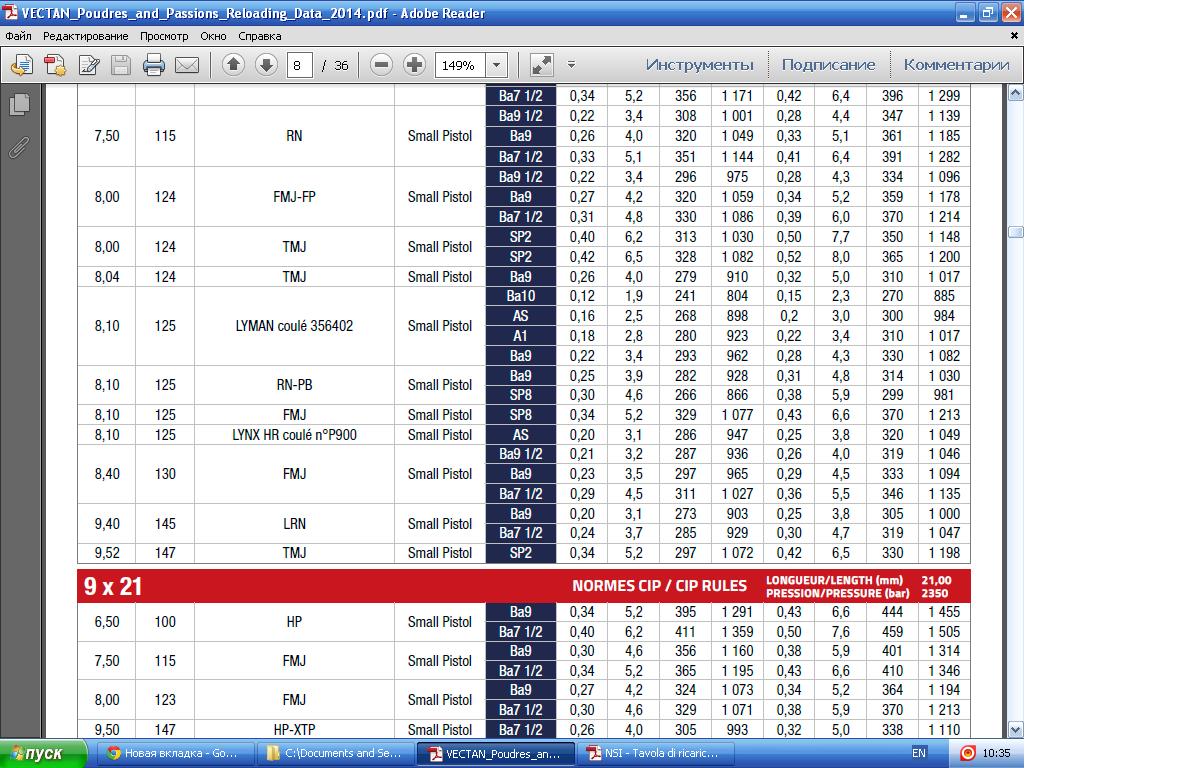Click the RN-PB bullet type cell

294,385
